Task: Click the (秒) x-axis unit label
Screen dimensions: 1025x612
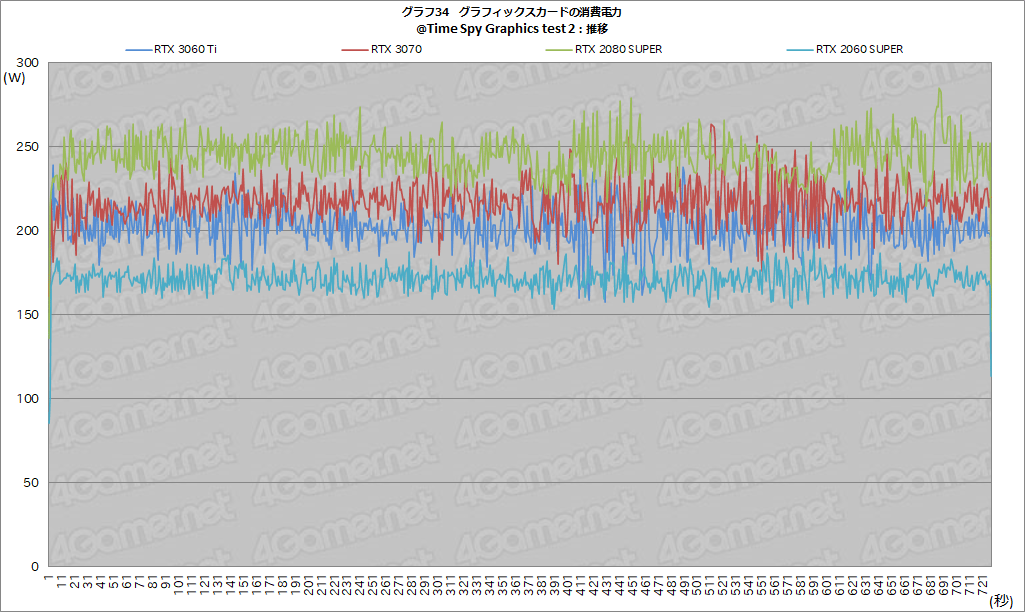Action: (x=1001, y=600)
